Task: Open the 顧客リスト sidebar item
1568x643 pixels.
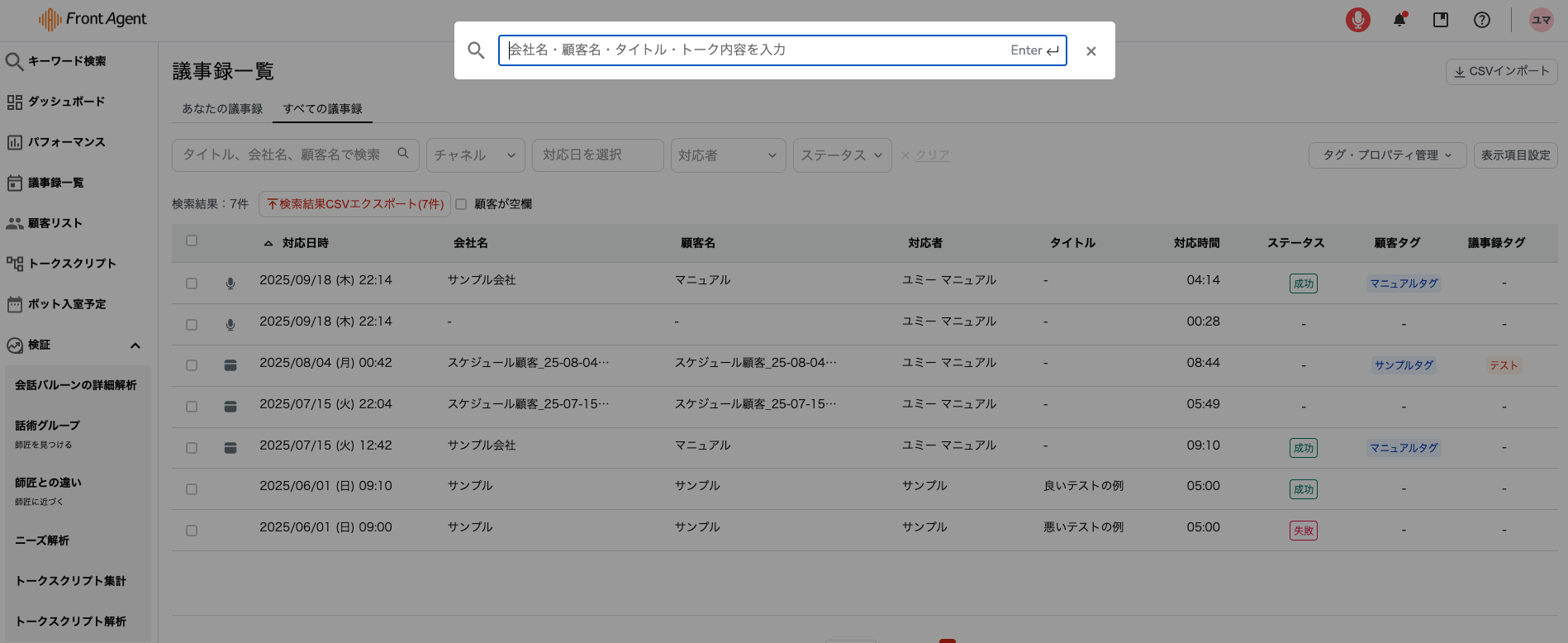Action: (55, 223)
